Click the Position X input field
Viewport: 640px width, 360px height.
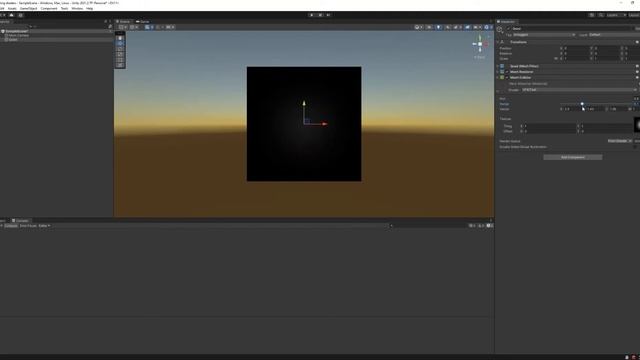tap(576, 48)
